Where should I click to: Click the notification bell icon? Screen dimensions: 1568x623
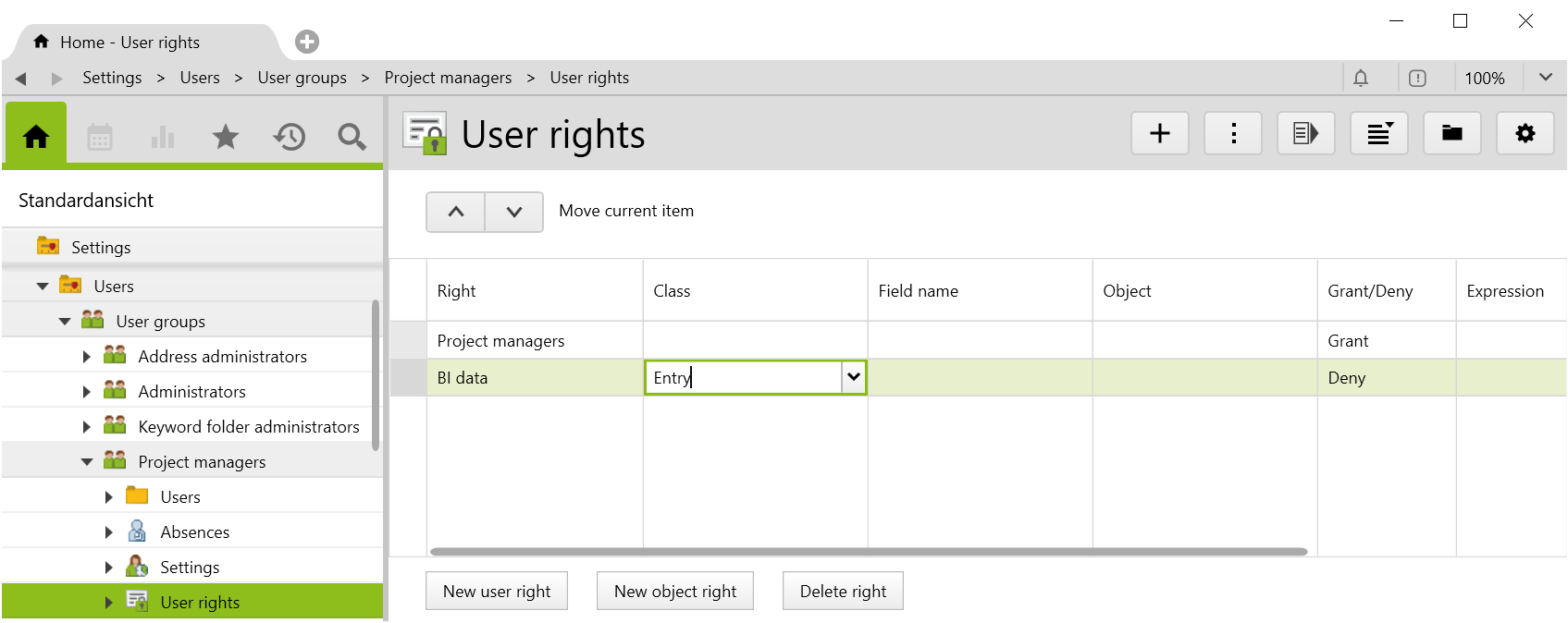(x=1361, y=79)
